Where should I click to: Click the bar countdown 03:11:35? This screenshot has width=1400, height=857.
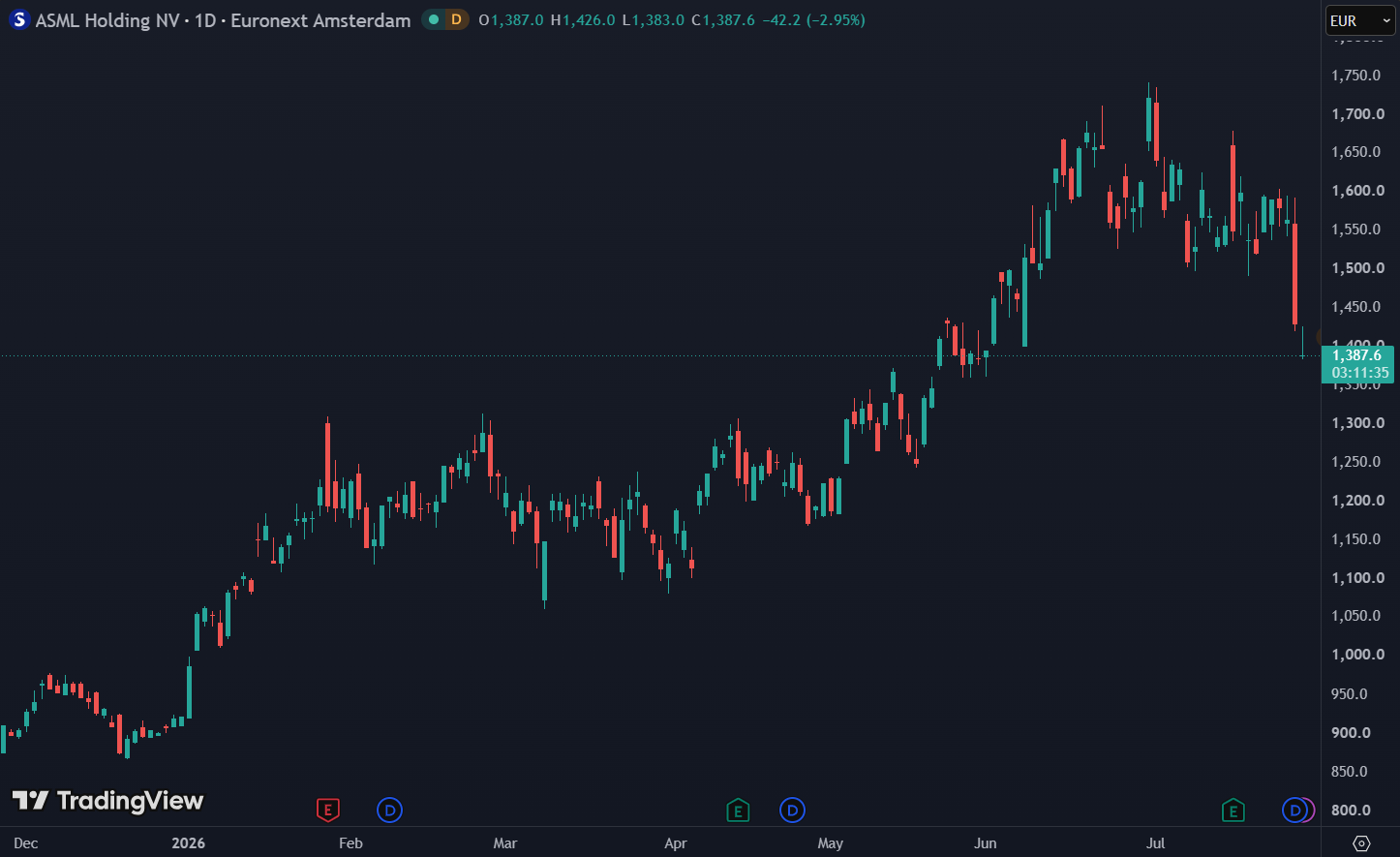tap(1359, 373)
